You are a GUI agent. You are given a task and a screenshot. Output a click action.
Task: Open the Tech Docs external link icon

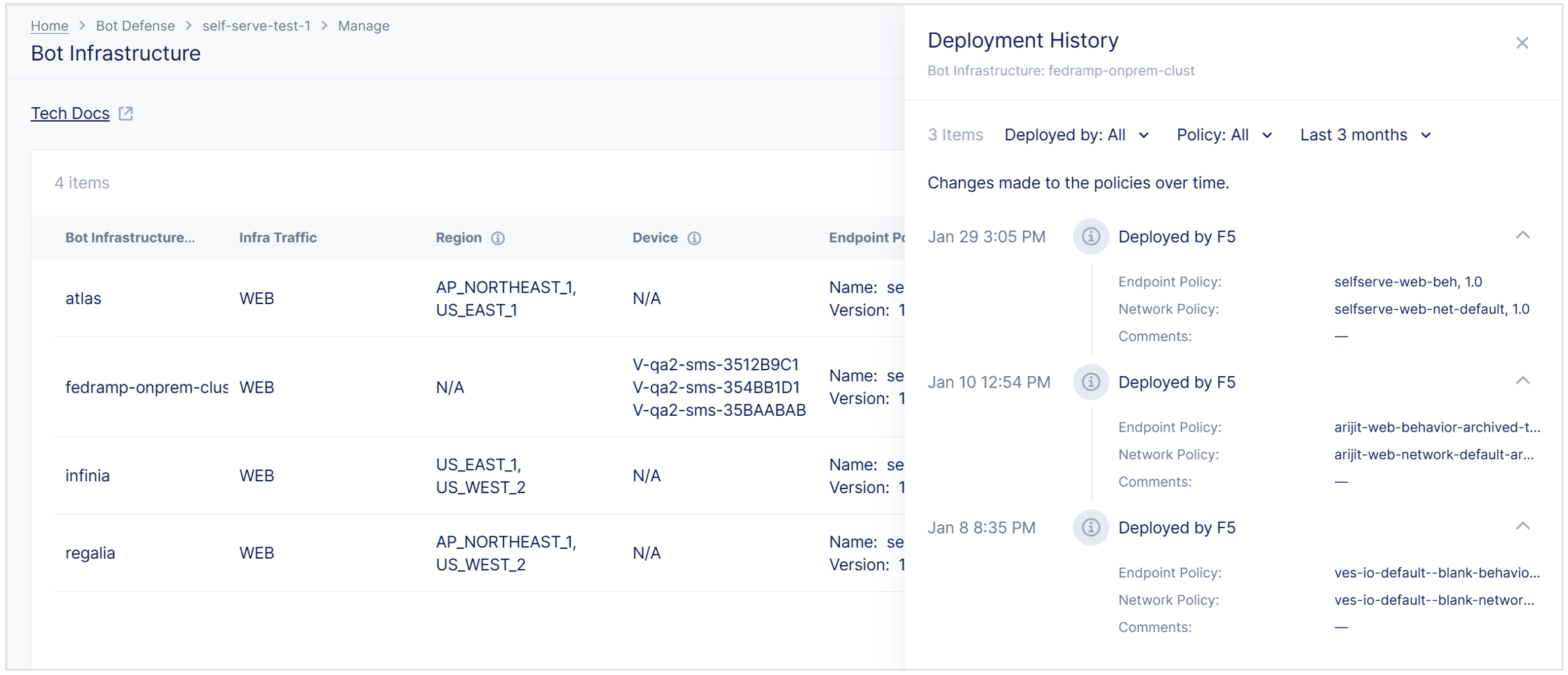[126, 112]
